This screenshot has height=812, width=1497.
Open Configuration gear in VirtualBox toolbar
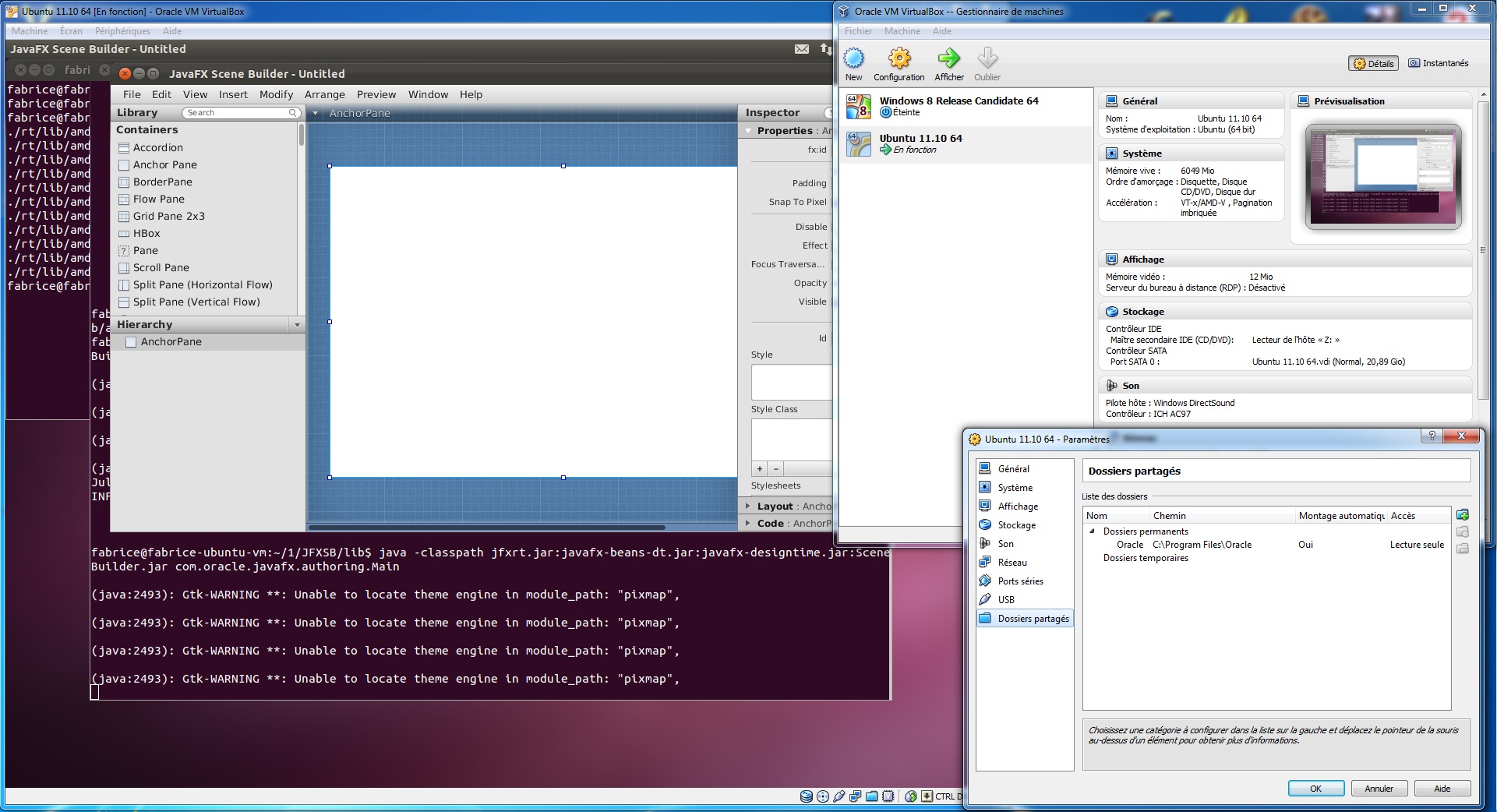pos(899,58)
